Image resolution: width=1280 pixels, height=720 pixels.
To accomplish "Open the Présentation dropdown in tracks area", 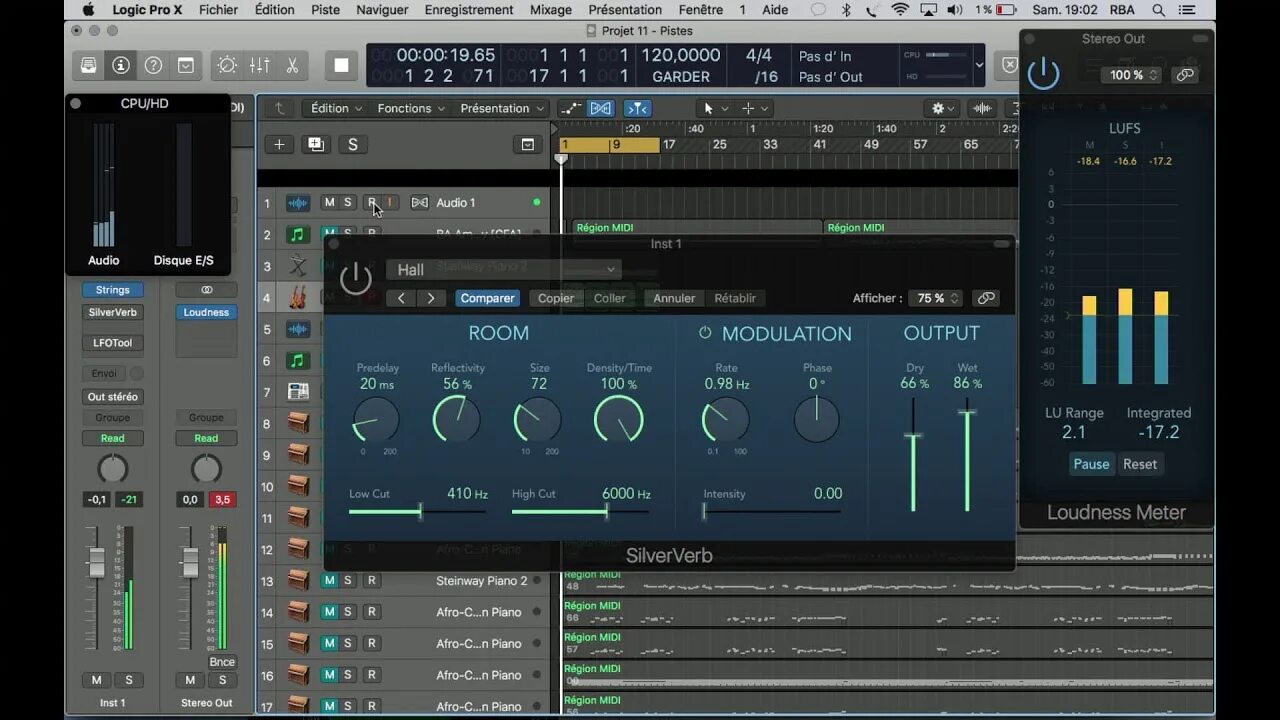I will [x=502, y=108].
